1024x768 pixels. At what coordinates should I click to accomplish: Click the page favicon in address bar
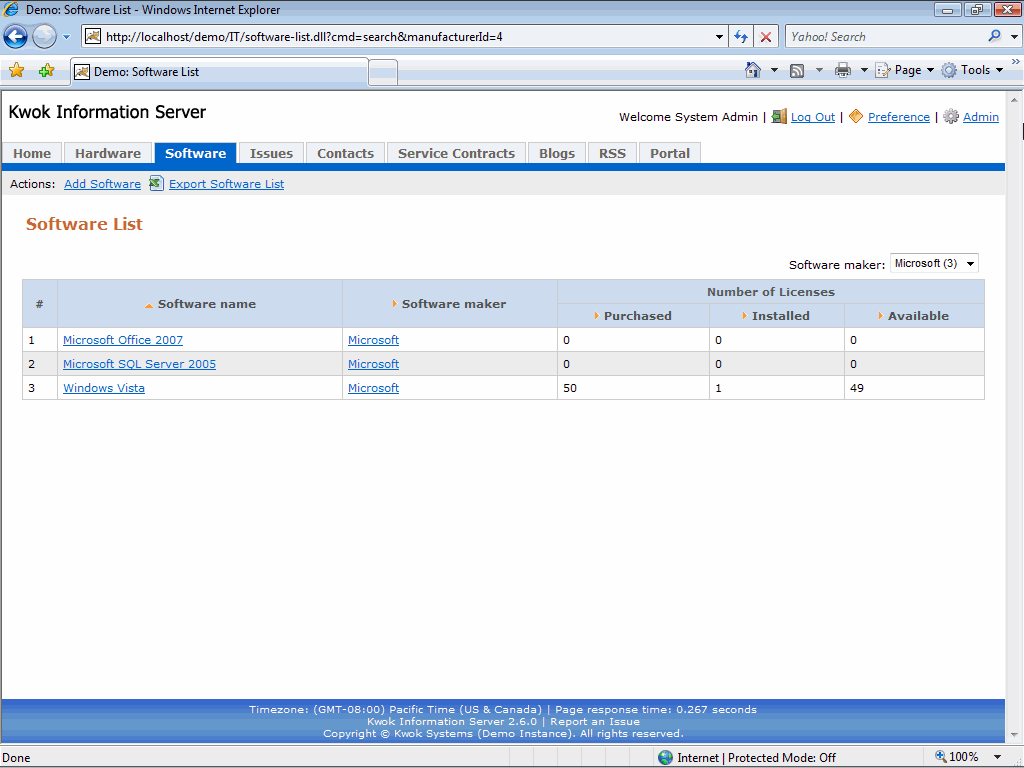(x=93, y=37)
